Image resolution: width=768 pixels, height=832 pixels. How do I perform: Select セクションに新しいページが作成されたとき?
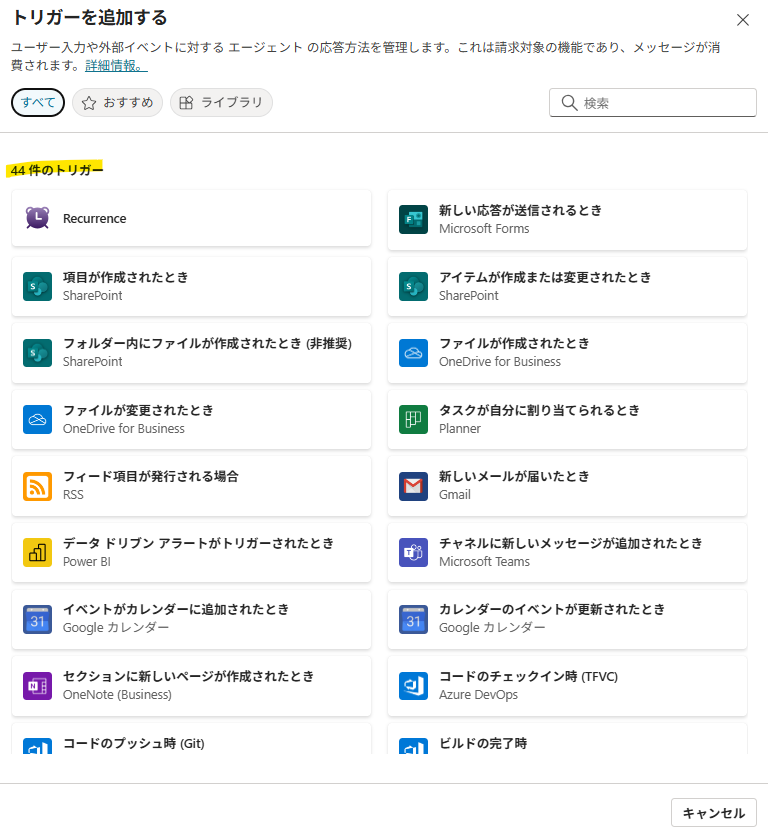(x=191, y=686)
